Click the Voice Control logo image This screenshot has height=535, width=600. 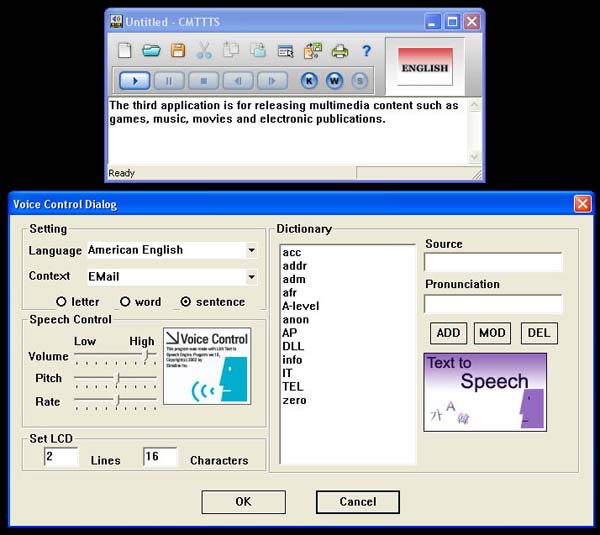coord(207,366)
